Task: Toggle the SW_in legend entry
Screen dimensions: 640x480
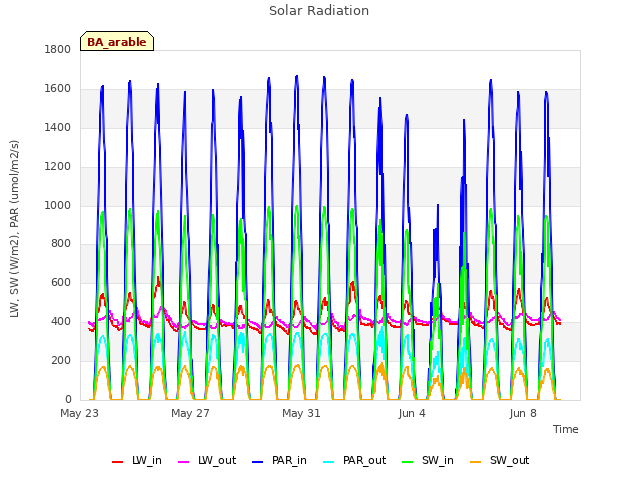Action: 428,460
